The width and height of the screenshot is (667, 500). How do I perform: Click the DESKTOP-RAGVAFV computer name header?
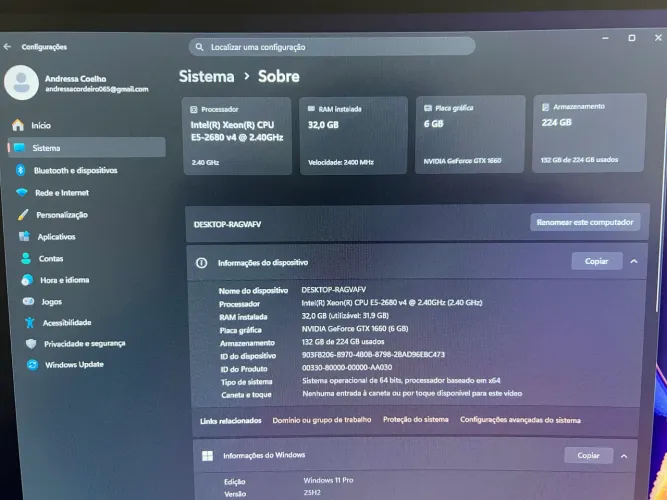point(228,224)
